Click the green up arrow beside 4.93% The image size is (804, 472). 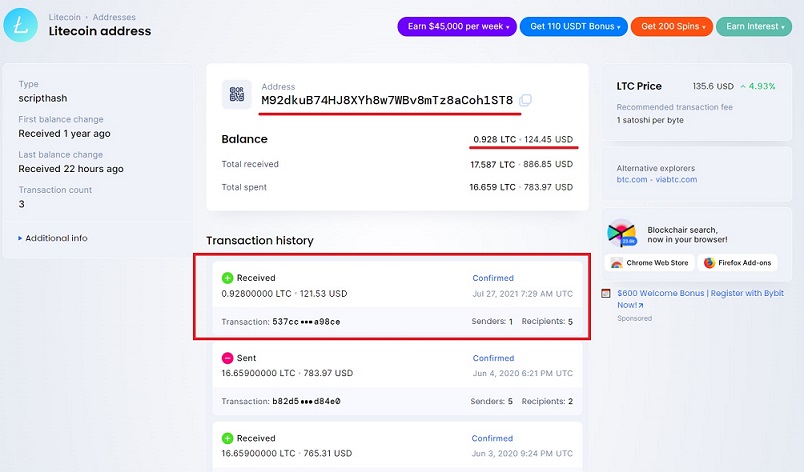[742, 87]
